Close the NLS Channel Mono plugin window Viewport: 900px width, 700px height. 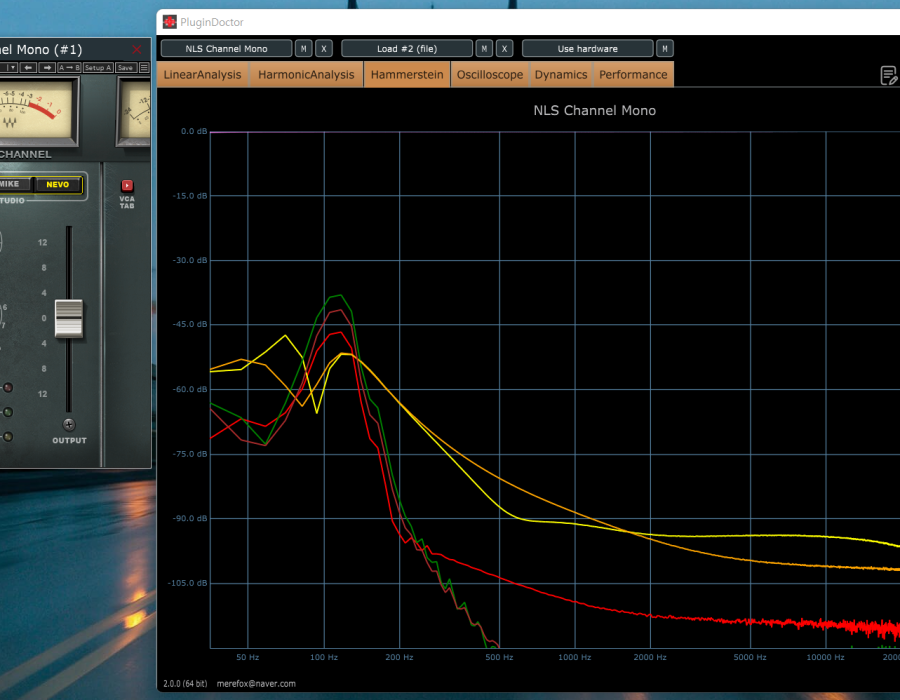137,49
